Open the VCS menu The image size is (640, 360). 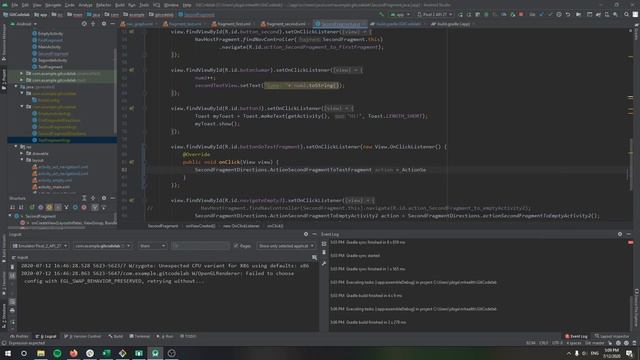click(156, 5)
